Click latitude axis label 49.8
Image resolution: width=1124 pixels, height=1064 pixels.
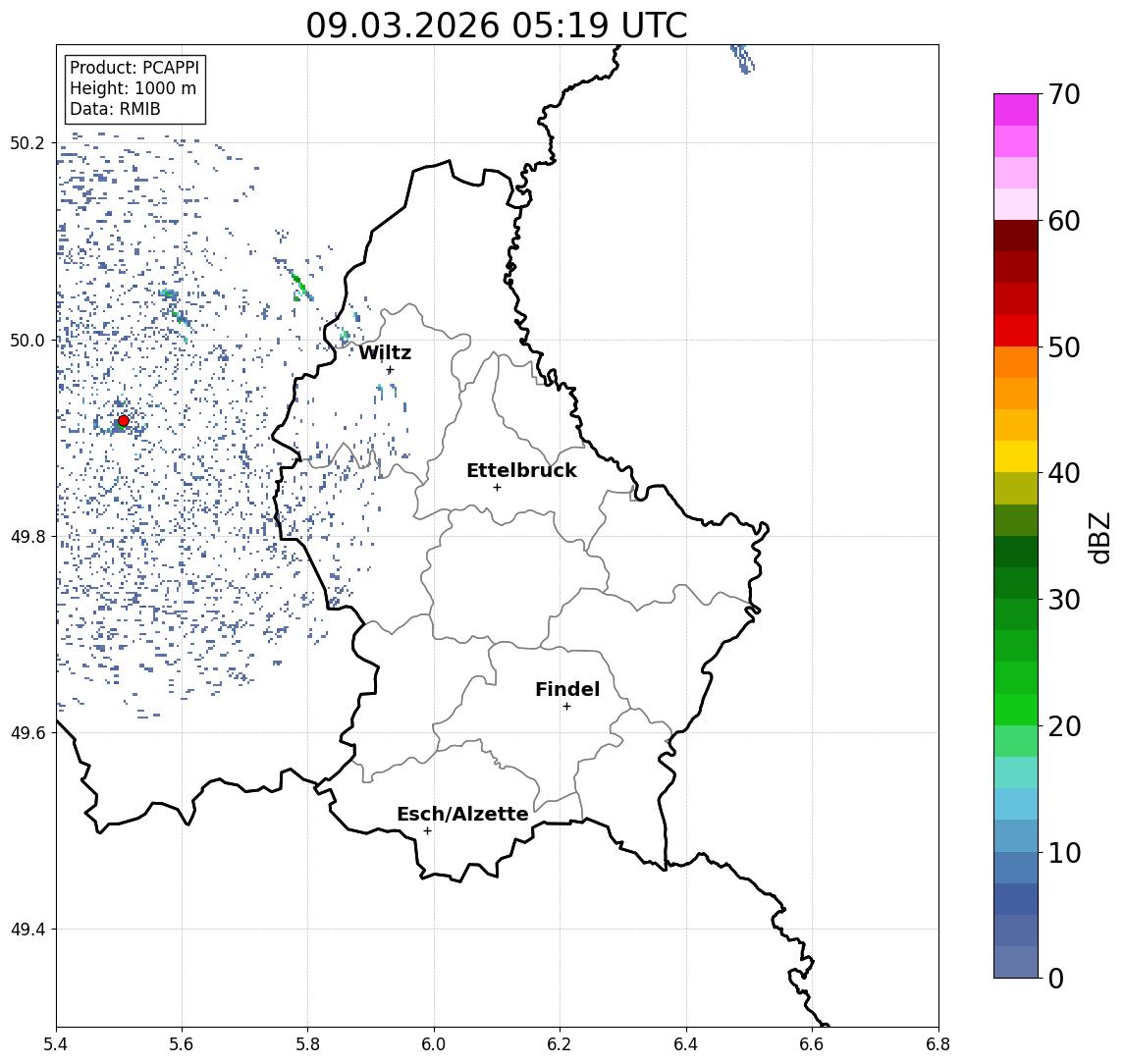tap(27, 536)
